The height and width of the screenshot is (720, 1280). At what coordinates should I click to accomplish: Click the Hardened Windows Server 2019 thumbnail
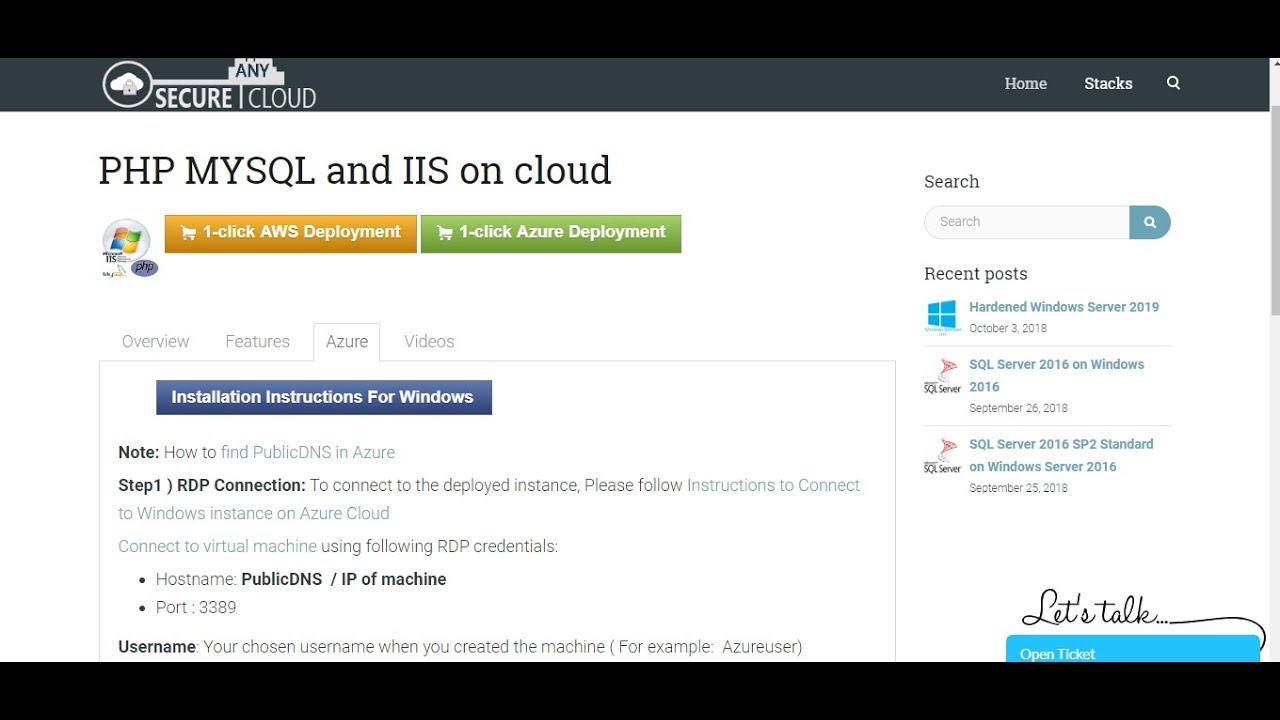pyautogui.click(x=942, y=317)
